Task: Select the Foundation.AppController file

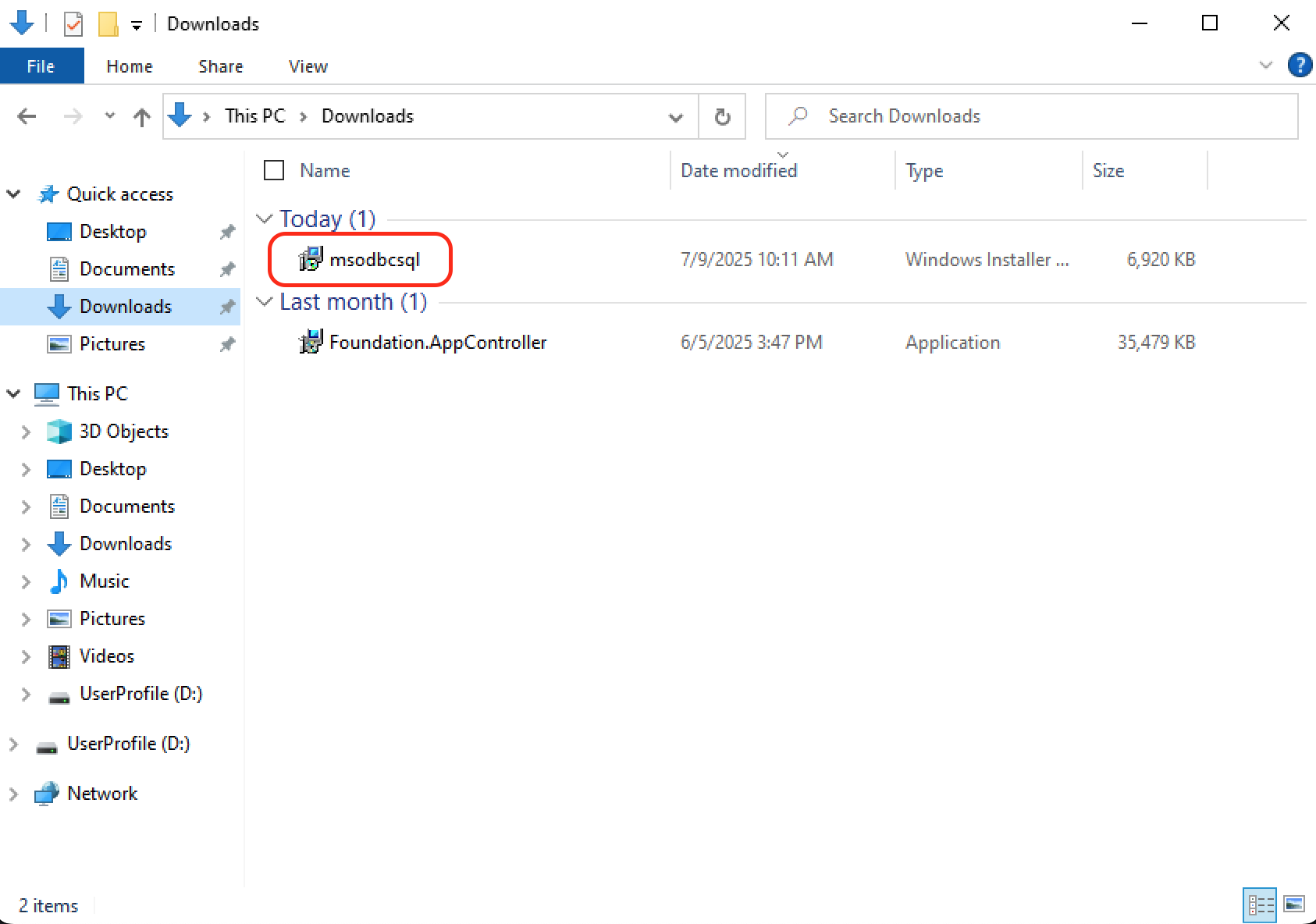Action: (x=437, y=343)
